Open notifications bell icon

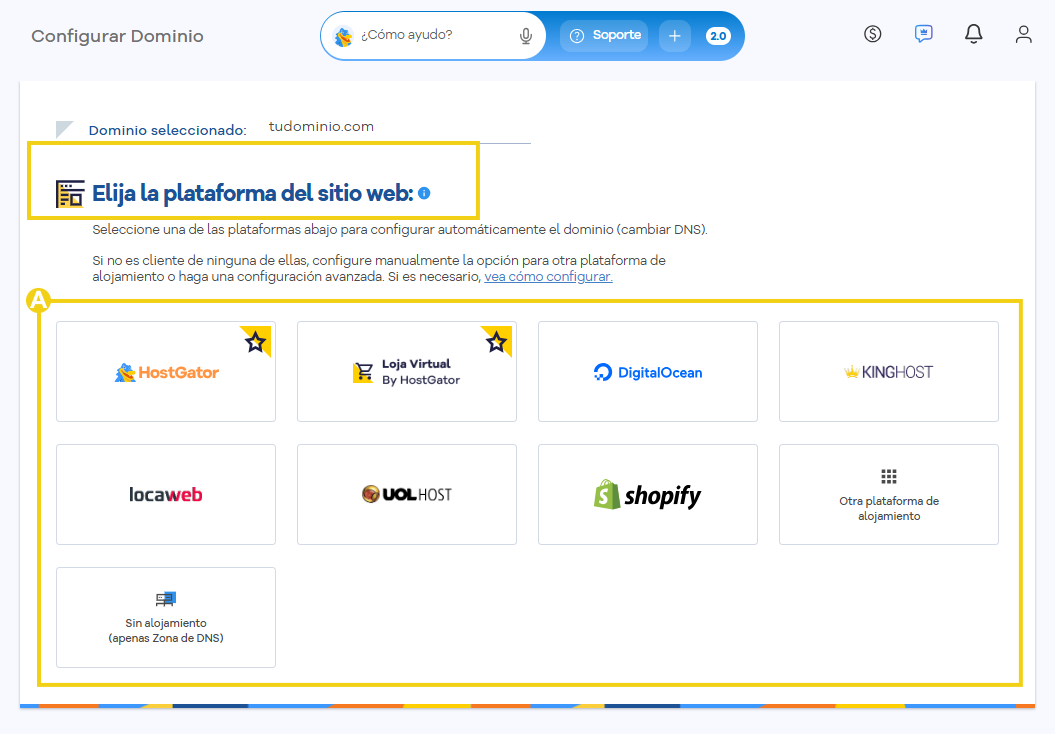pos(974,34)
